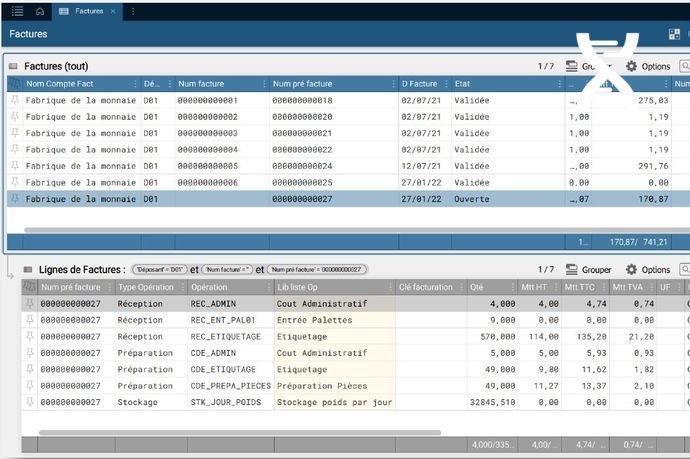Viewport: 690px width, 459px height.
Task: Close the Factures tab
Action: pyautogui.click(x=112, y=11)
